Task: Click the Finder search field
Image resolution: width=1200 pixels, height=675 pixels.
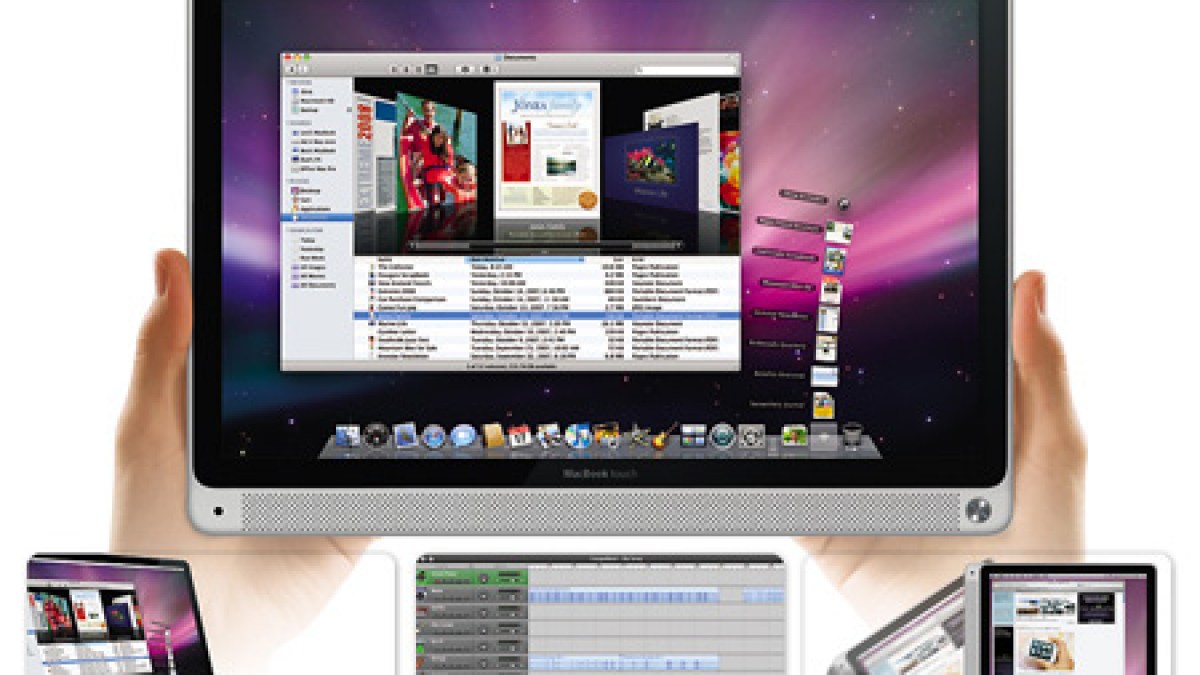Action: [x=685, y=69]
